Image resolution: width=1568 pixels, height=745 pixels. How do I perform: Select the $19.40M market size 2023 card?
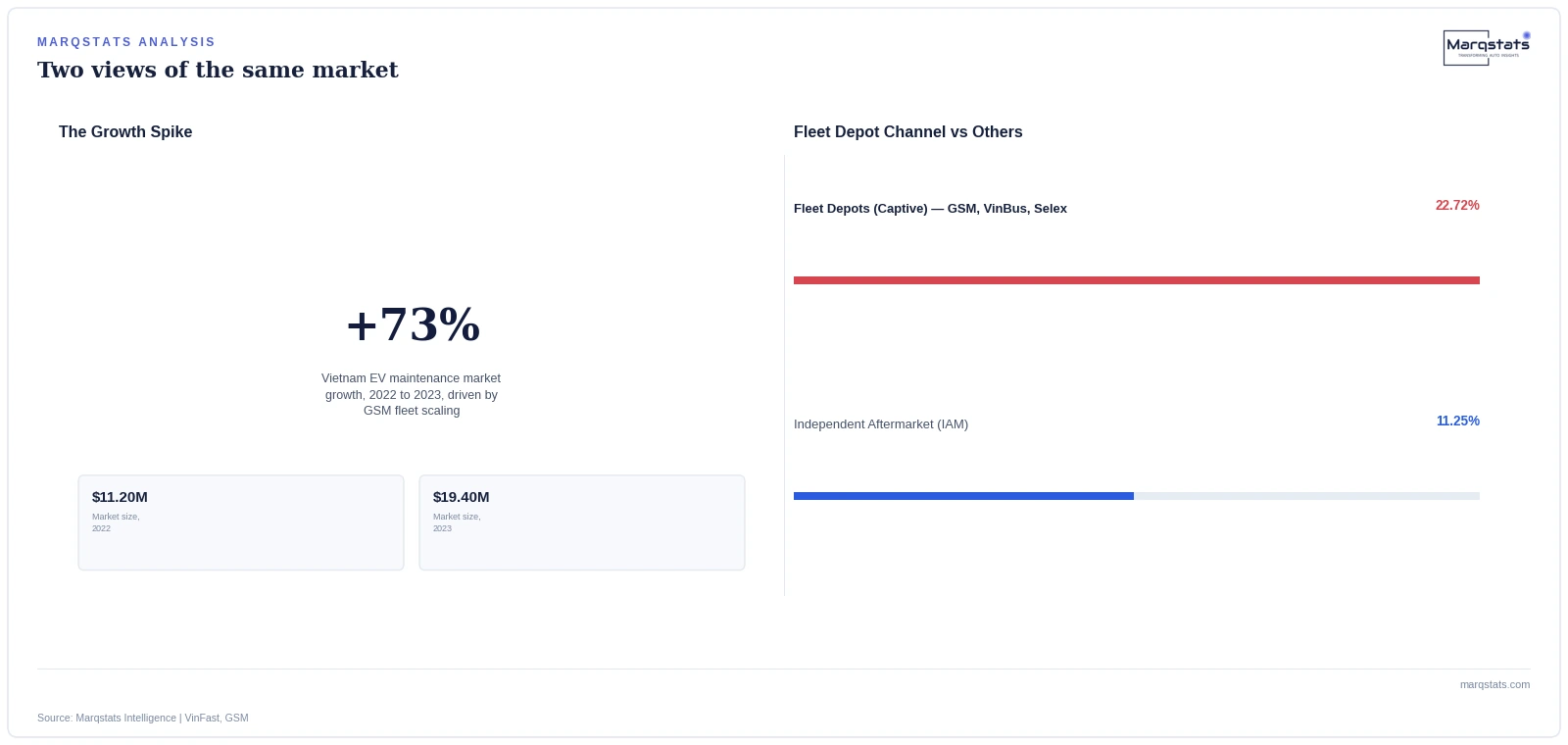[582, 522]
